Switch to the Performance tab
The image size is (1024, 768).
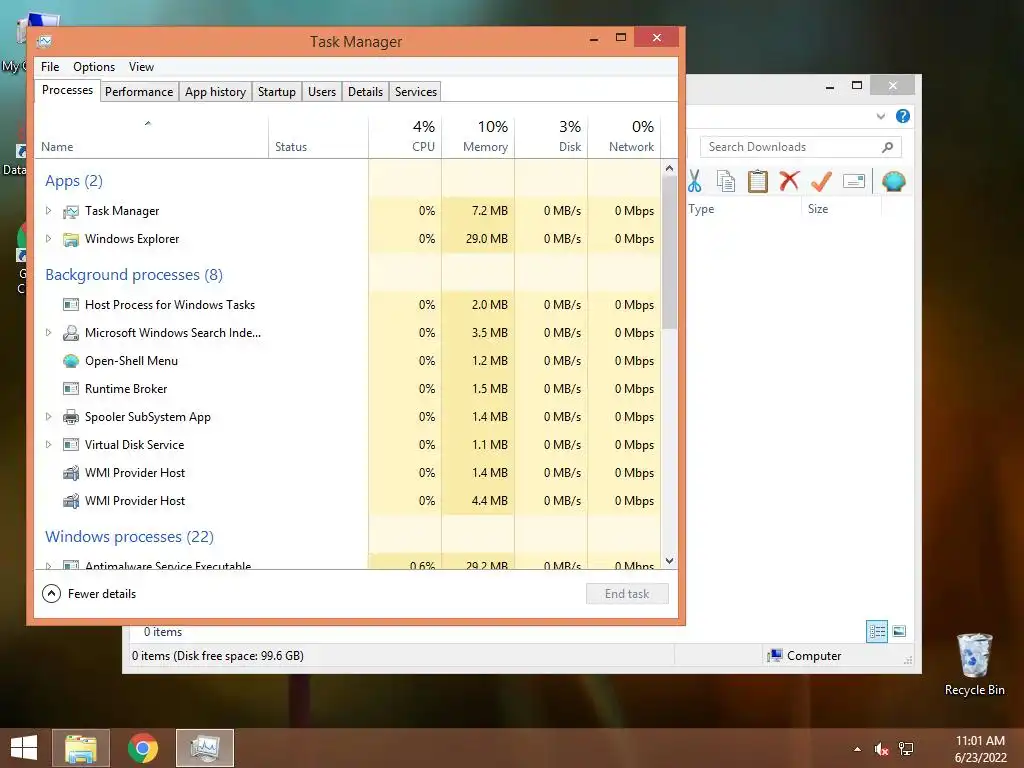pos(139,91)
